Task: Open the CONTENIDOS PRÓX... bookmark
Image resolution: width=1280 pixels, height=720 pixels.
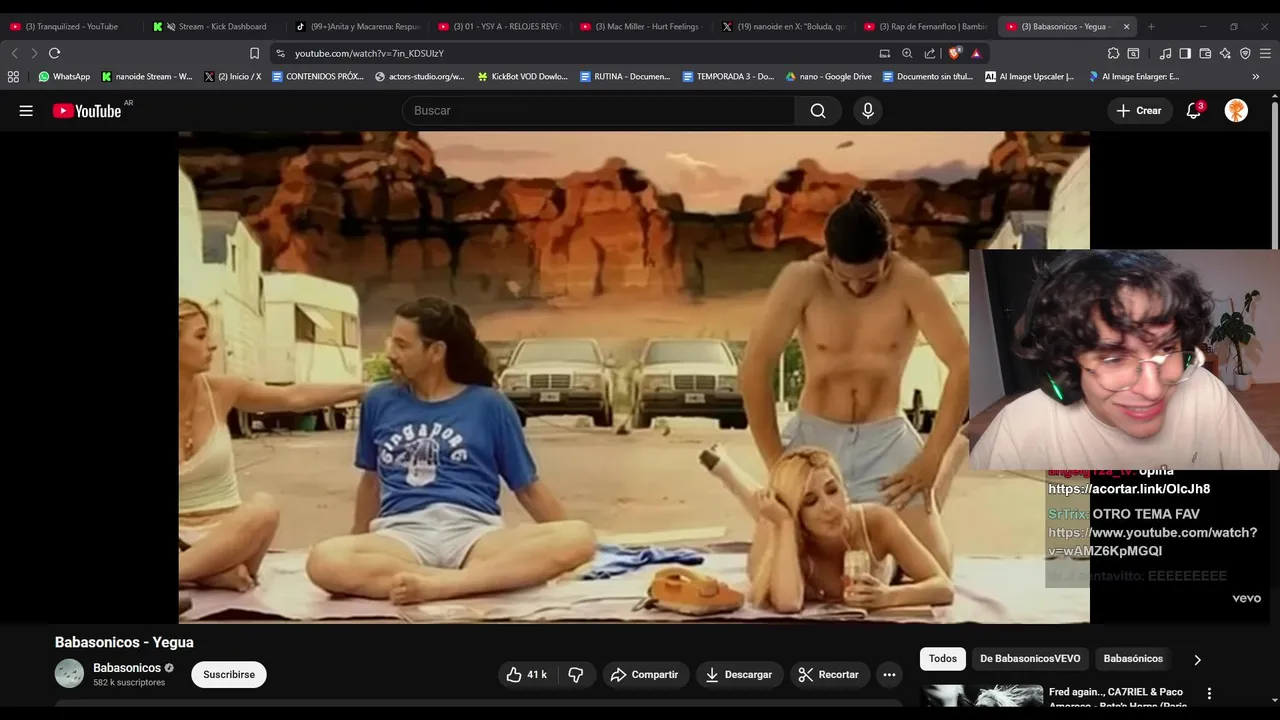Action: [x=318, y=76]
